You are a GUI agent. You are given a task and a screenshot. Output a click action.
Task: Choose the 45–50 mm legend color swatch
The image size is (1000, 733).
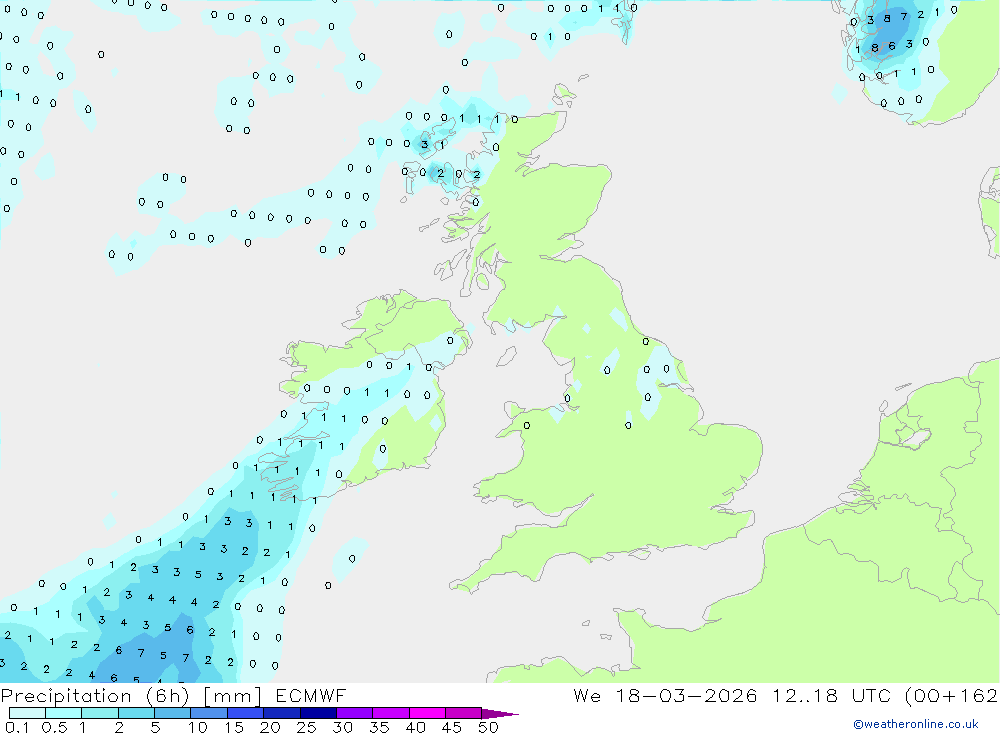coord(464,713)
